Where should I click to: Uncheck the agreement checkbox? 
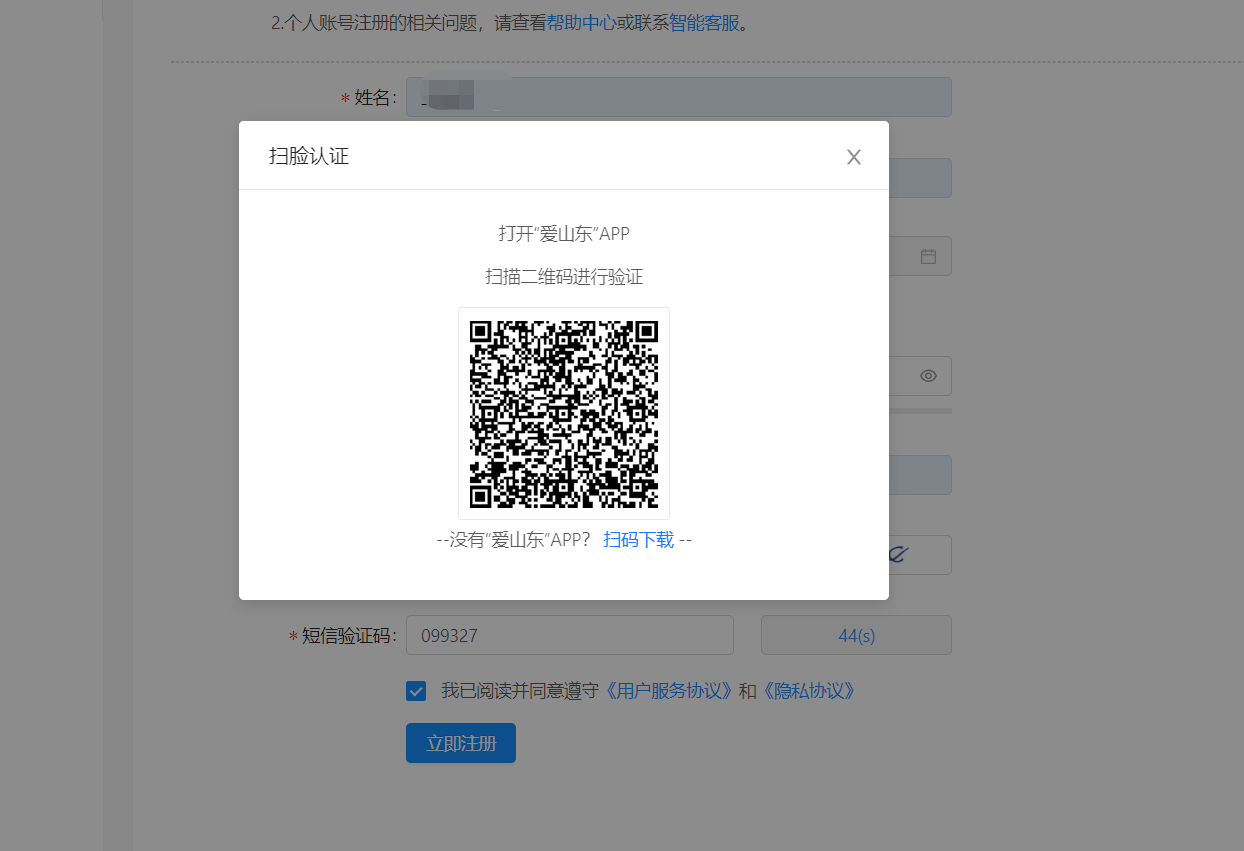[416, 691]
